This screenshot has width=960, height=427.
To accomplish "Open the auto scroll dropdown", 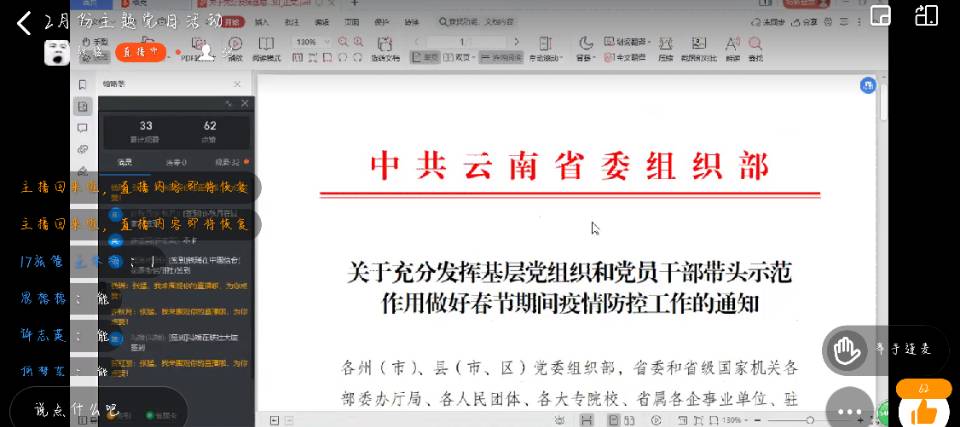I will click(x=544, y=48).
